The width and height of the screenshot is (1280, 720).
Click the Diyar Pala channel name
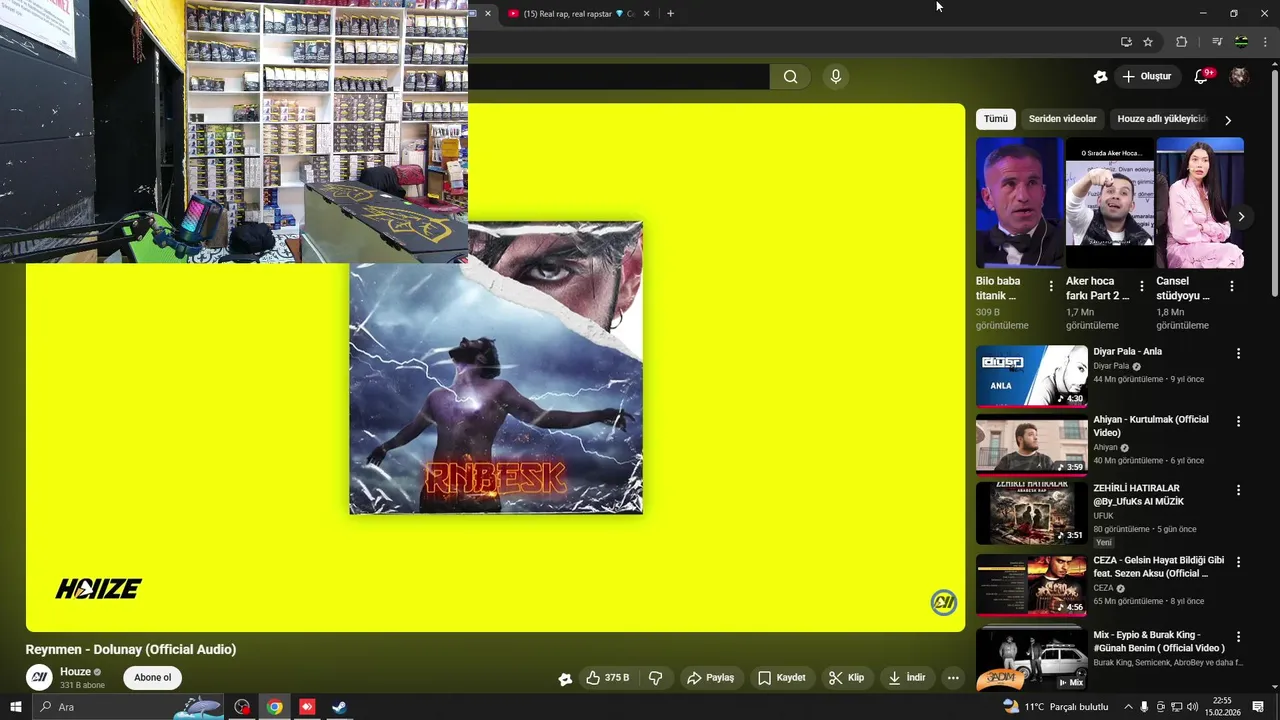[x=1111, y=366]
